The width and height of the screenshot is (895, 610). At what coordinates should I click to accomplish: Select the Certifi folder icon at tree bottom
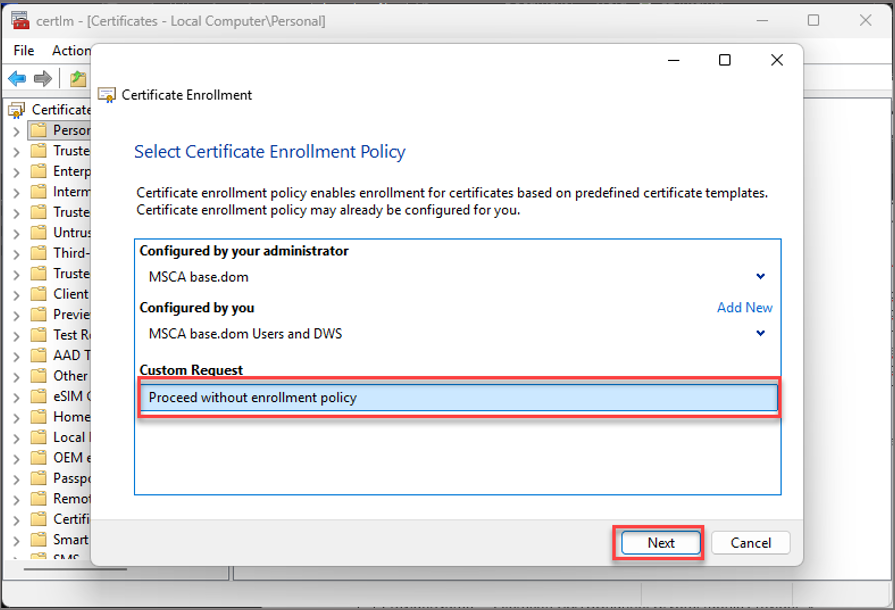pyautogui.click(x=38, y=519)
